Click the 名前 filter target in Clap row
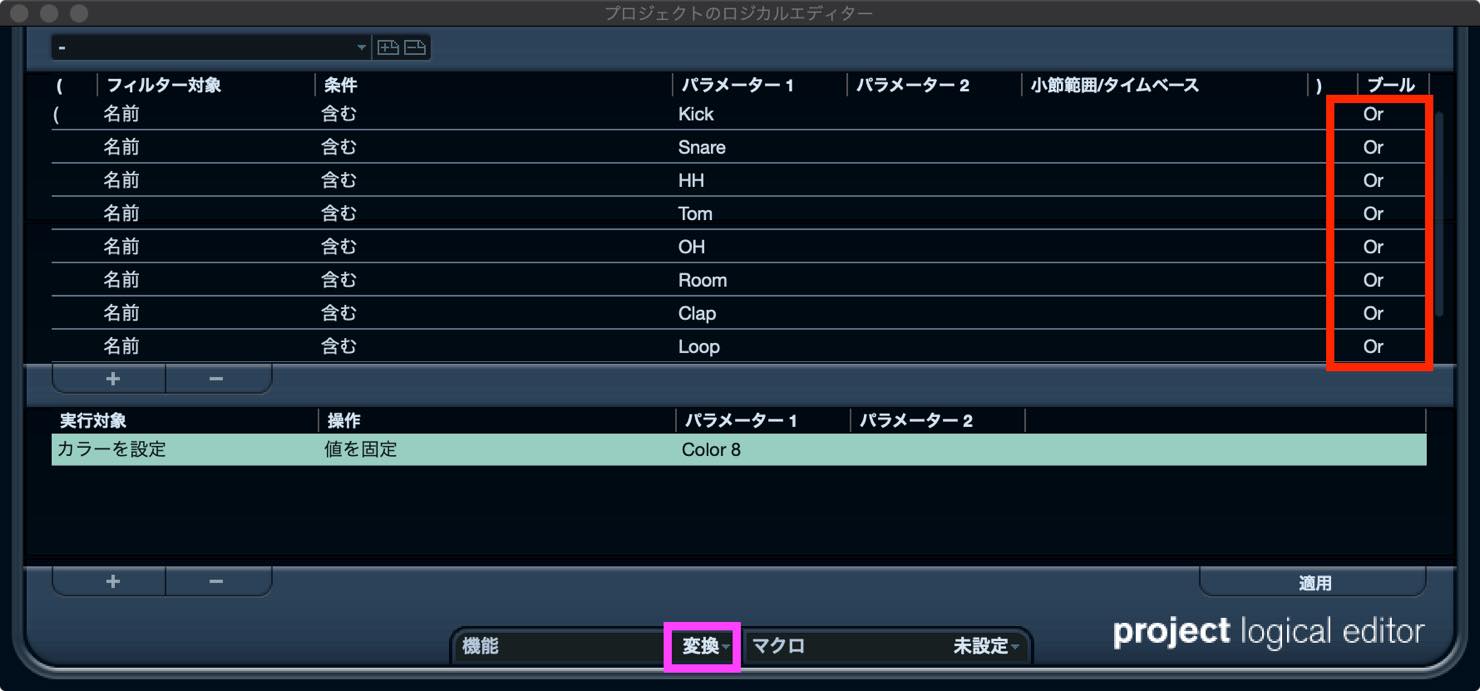 click(x=121, y=313)
